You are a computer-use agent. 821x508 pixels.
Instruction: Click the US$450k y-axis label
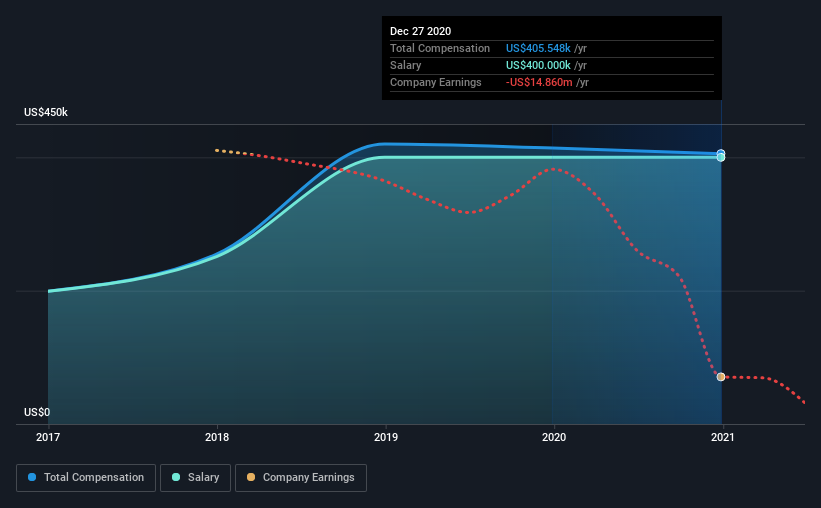coord(46,113)
